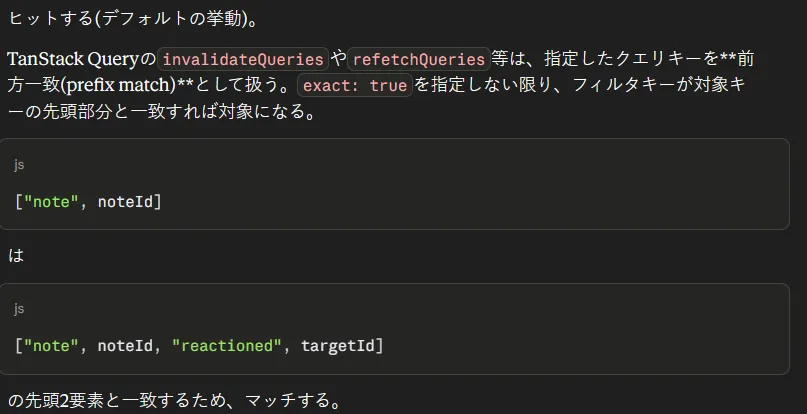The width and height of the screenshot is (807, 414).
Task: Click the js label of the second code block
Action: [x=19, y=308]
